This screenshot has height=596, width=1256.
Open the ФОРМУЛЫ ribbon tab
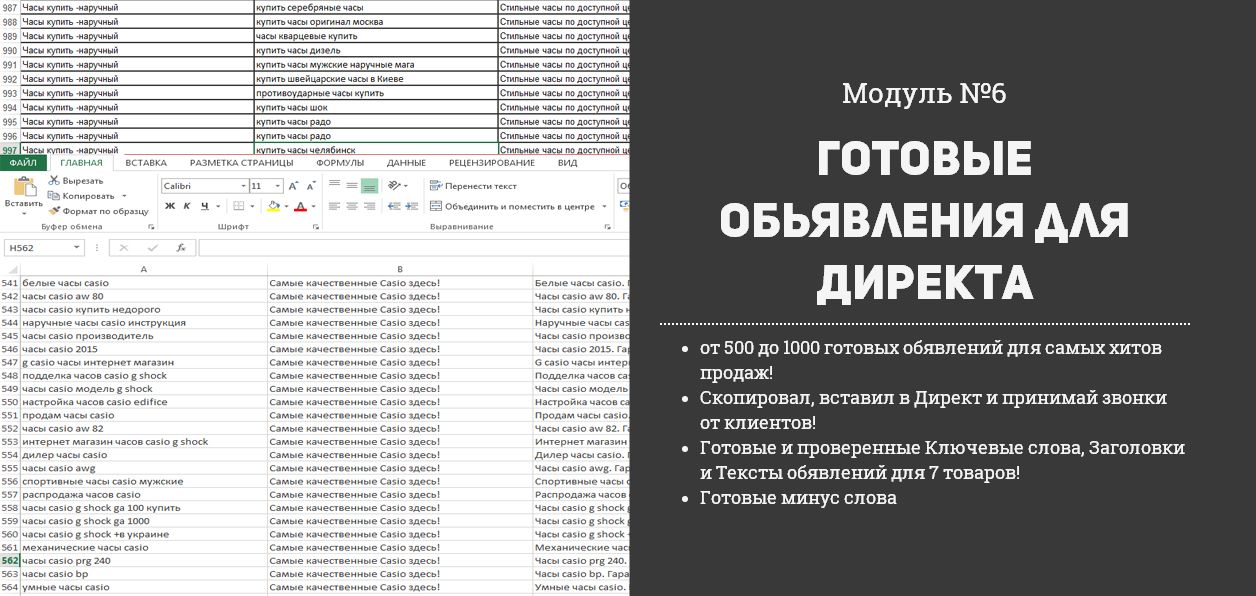pyautogui.click(x=340, y=163)
